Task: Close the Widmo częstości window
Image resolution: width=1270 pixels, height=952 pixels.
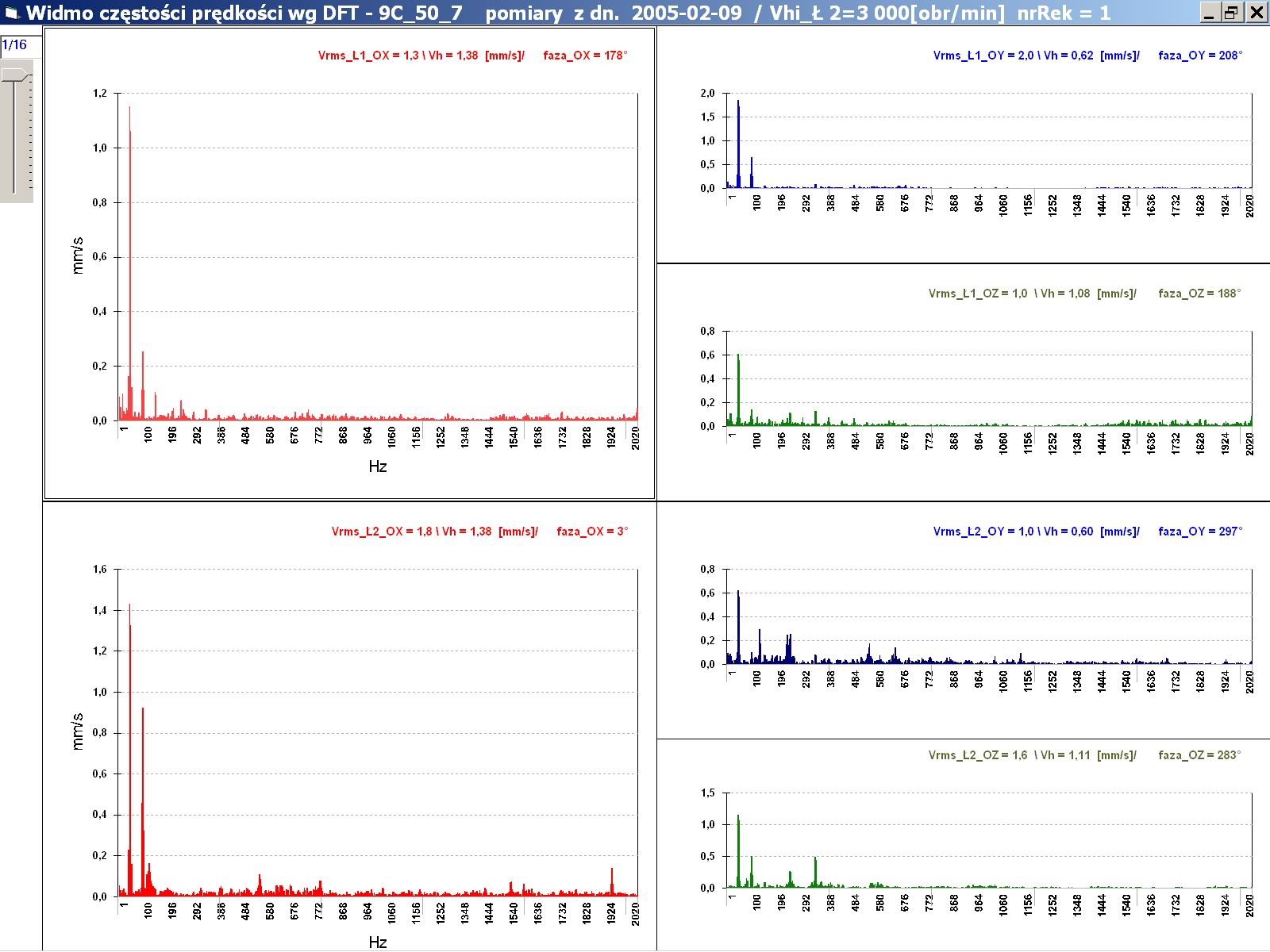Action: pos(1257,13)
